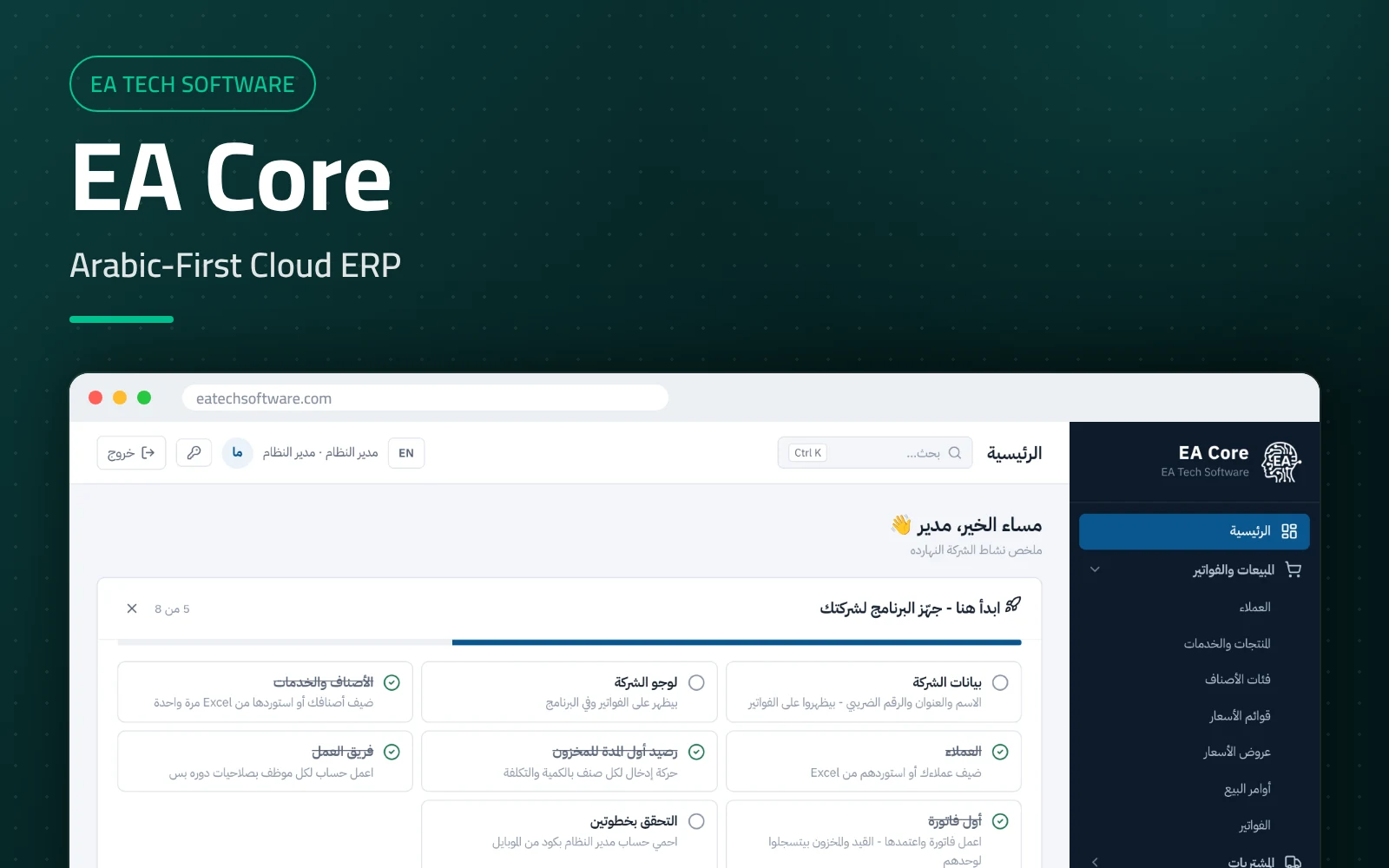
Task: Toggle the completed فريق العمل checkmark
Action: [x=392, y=752]
